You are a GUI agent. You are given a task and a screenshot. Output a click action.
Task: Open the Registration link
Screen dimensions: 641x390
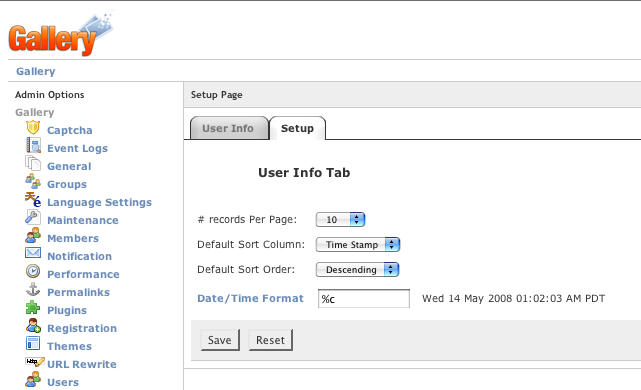pyautogui.click(x=82, y=328)
